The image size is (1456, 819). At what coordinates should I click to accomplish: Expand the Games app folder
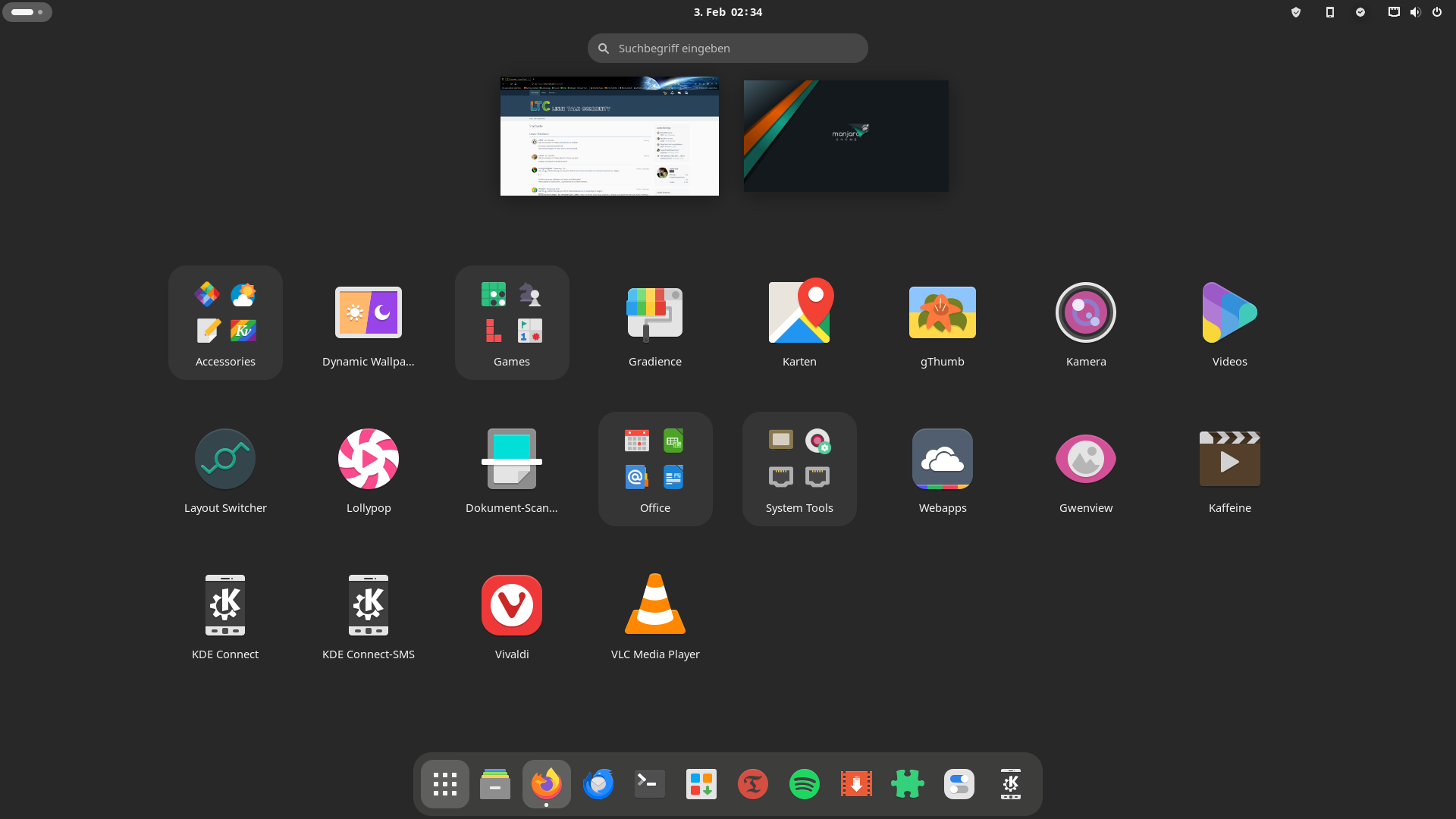point(512,322)
